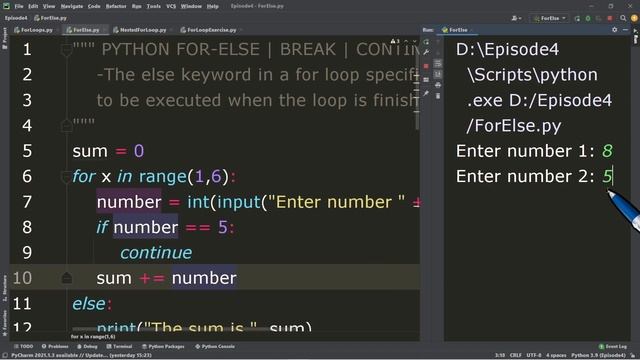This screenshot has height=360, width=640.
Task: Open the Code menu
Action: pos(94,6)
